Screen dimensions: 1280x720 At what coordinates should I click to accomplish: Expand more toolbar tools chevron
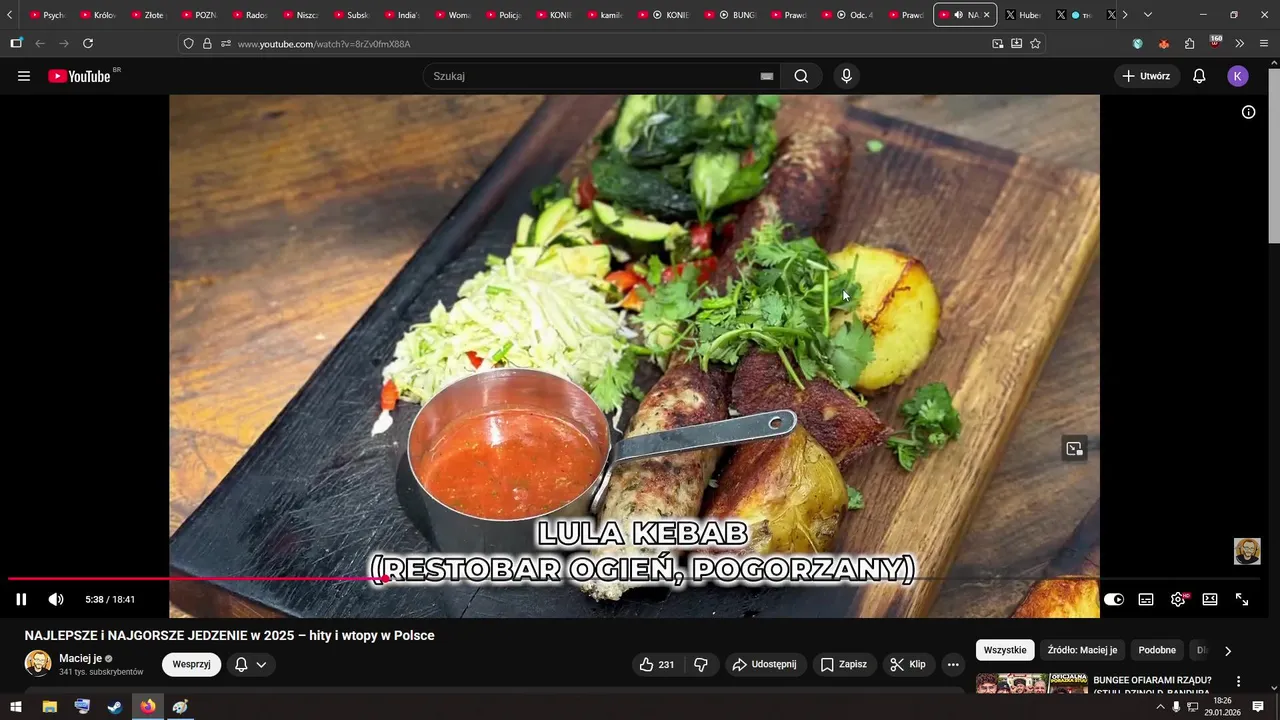(1239, 44)
